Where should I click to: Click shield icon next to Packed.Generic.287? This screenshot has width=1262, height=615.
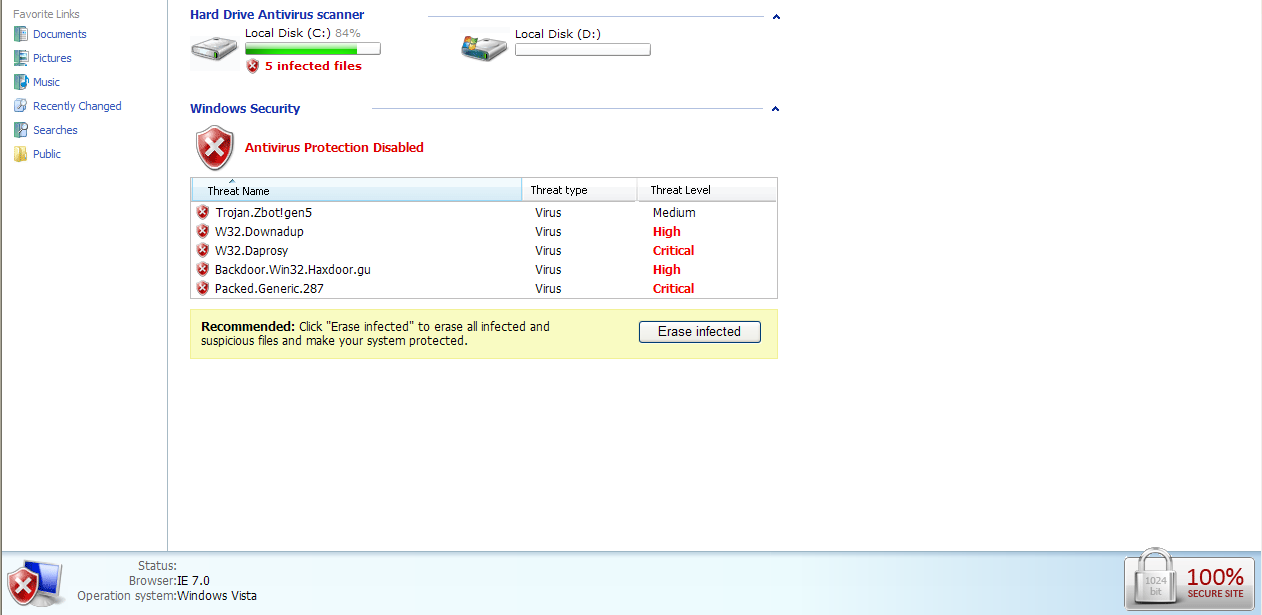point(203,288)
